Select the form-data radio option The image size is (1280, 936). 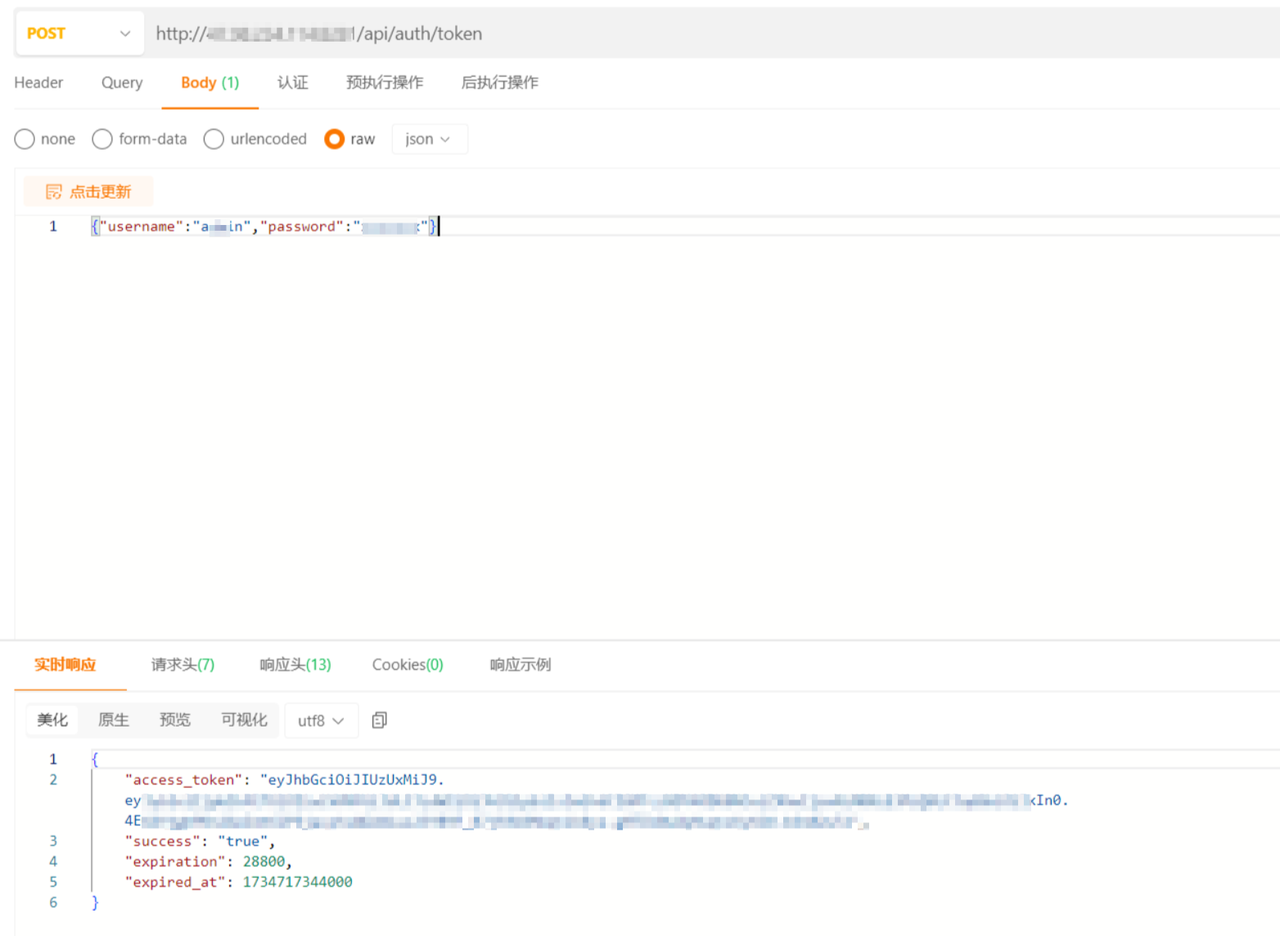102,139
